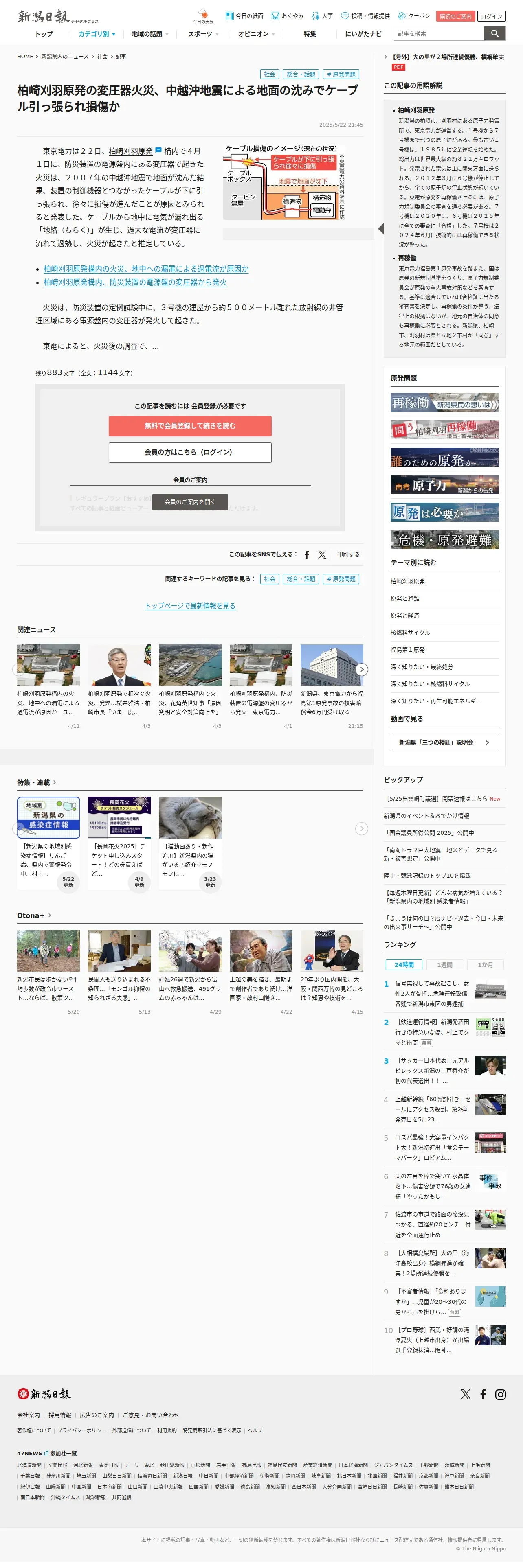The width and height of the screenshot is (523, 1568).
Task: Expand the スポーツ dropdown menu
Action: pyautogui.click(x=203, y=34)
